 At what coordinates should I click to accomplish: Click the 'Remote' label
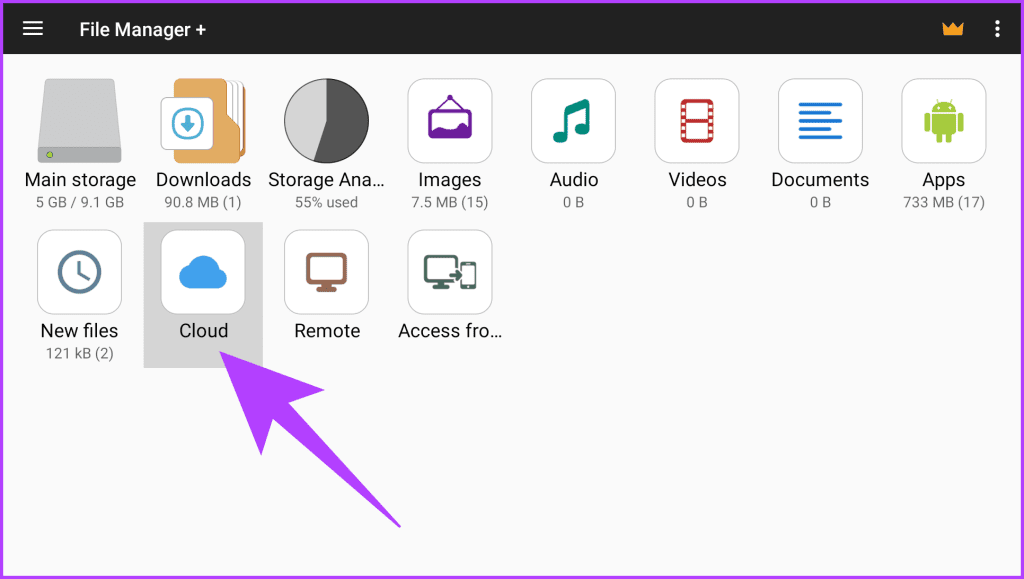pos(327,331)
